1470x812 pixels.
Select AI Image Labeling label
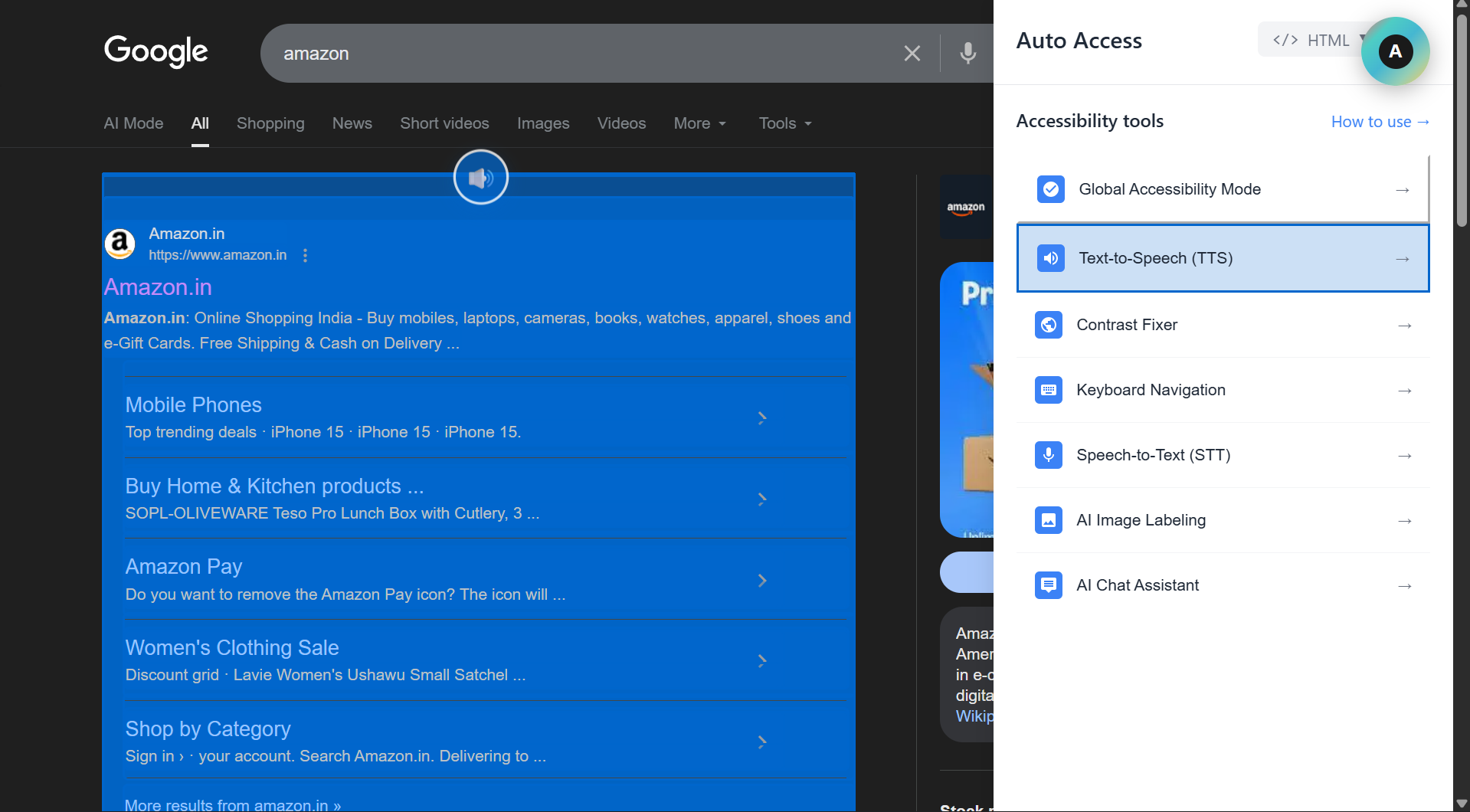pyautogui.click(x=1141, y=520)
